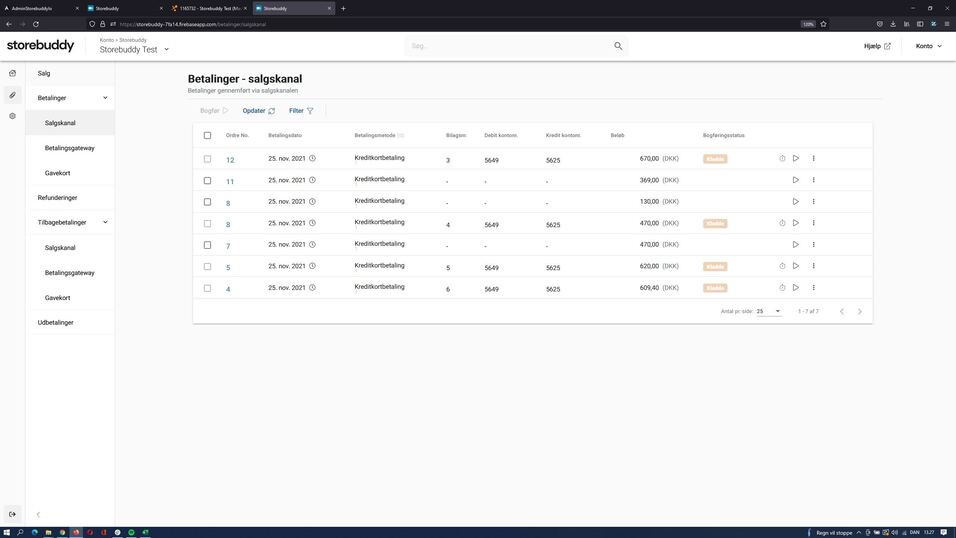Select the checkbox for order 7 row
This screenshot has width=956, height=538.
(x=208, y=245)
